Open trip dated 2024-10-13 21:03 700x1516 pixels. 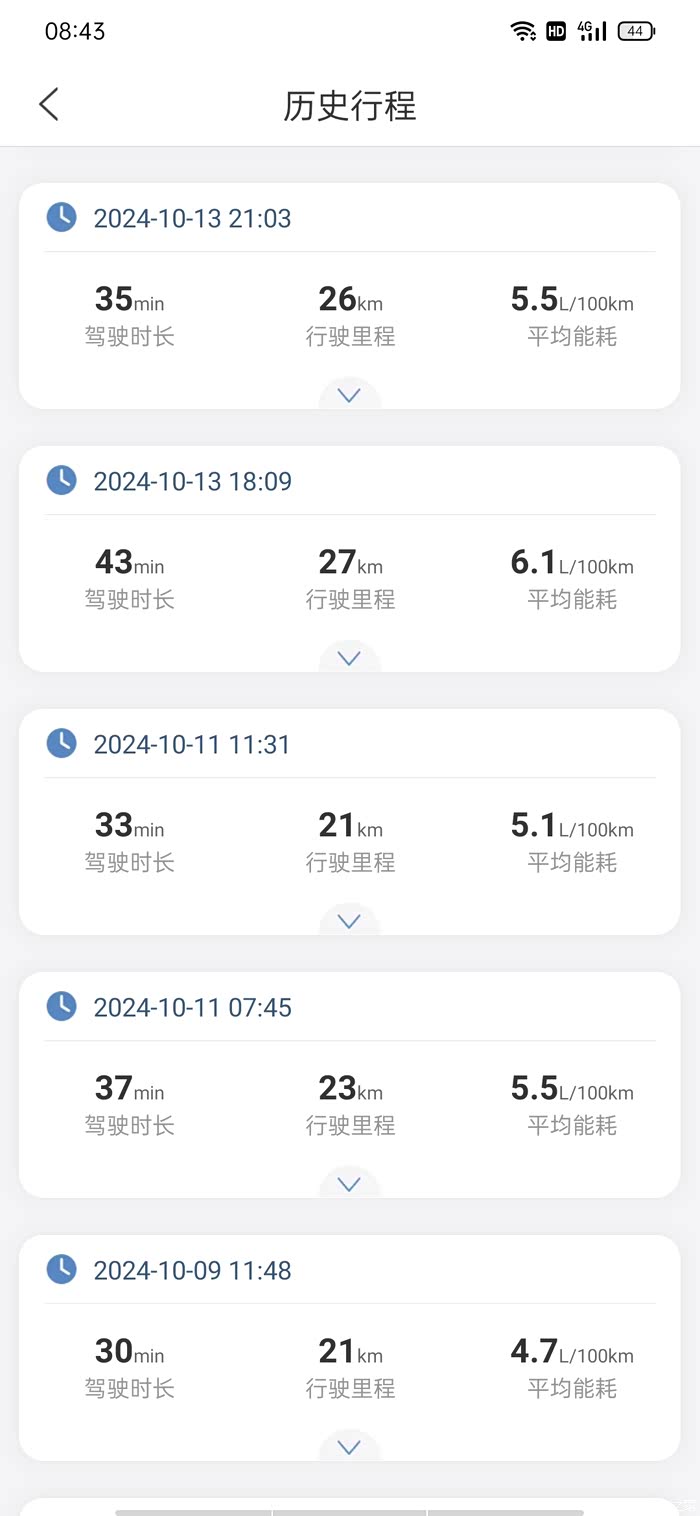(x=192, y=218)
